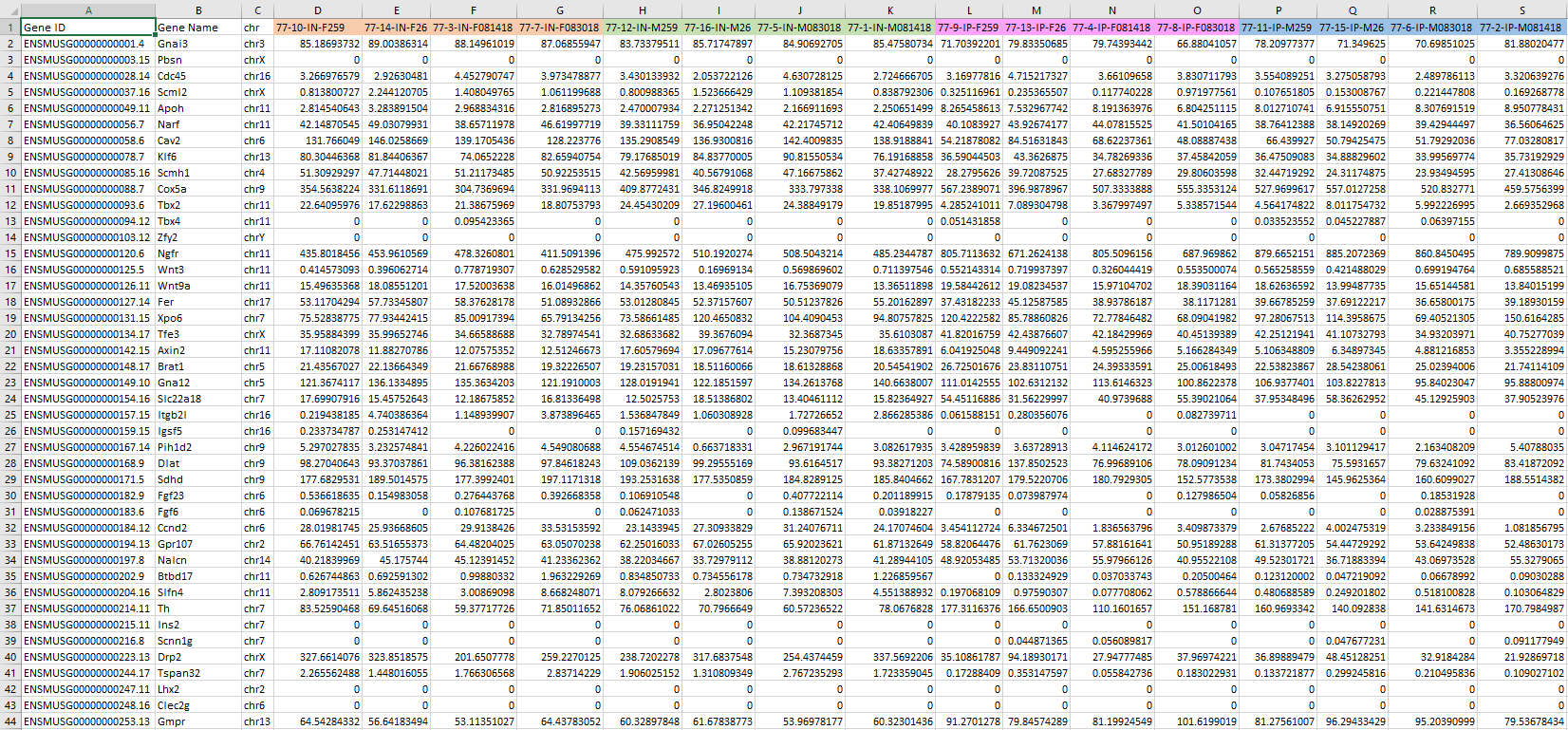The height and width of the screenshot is (730, 1568).
Task: Select gene name cell 'Slc22a18'
Action: [x=198, y=399]
